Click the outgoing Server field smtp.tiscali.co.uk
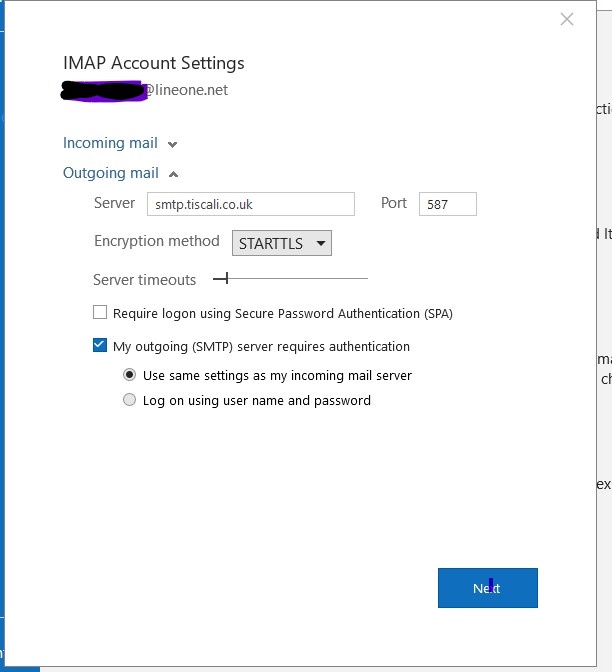612x672 pixels. [x=250, y=204]
